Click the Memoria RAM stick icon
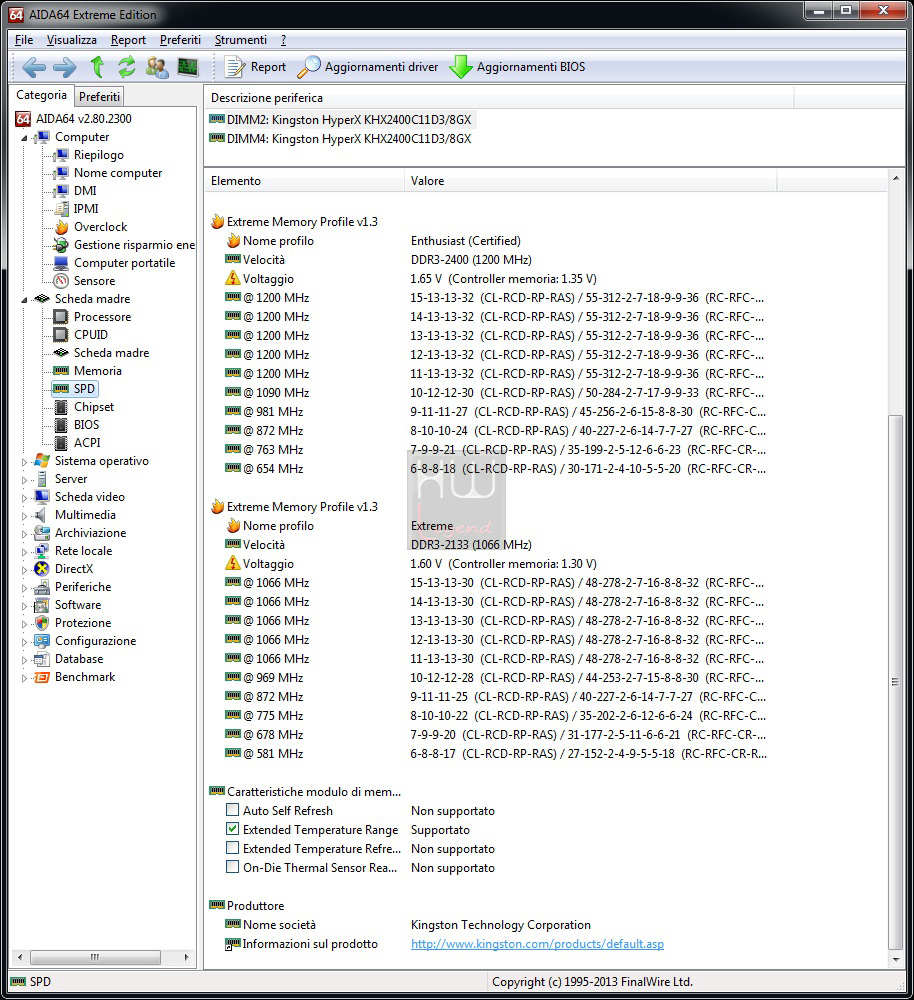 pos(61,371)
